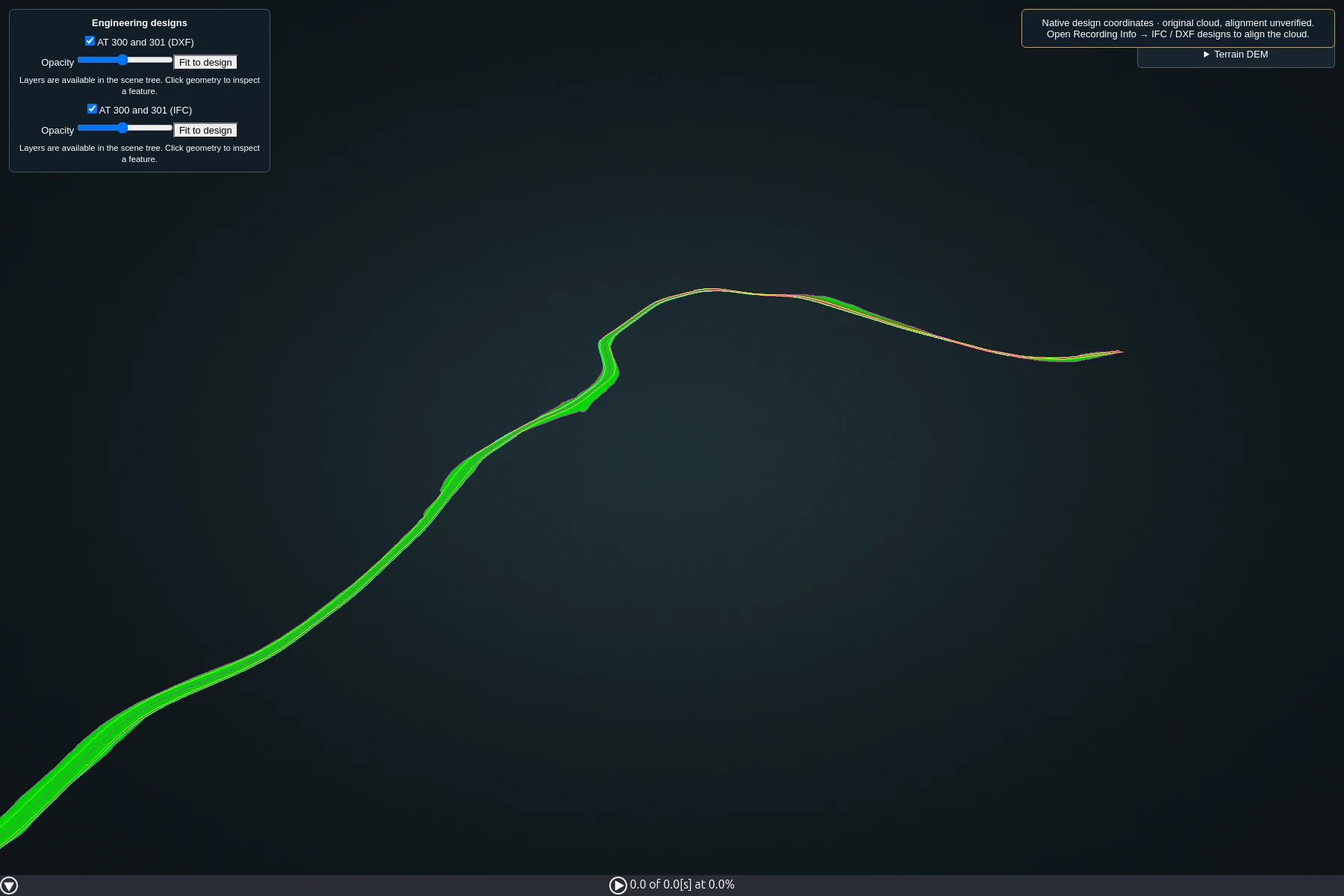Click the 'AT 300 and 301 (IFC)' label

point(146,111)
